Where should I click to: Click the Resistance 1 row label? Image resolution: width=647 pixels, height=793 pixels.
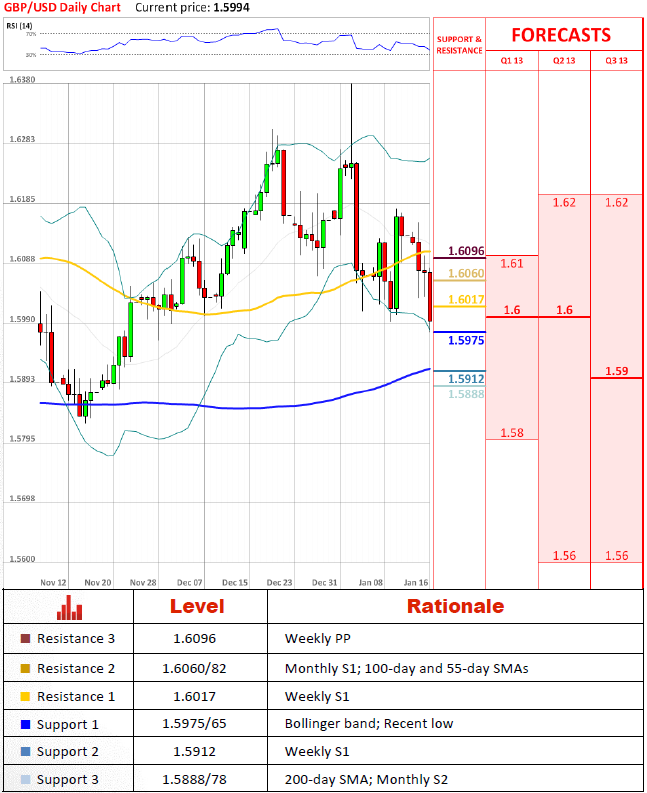(x=76, y=696)
